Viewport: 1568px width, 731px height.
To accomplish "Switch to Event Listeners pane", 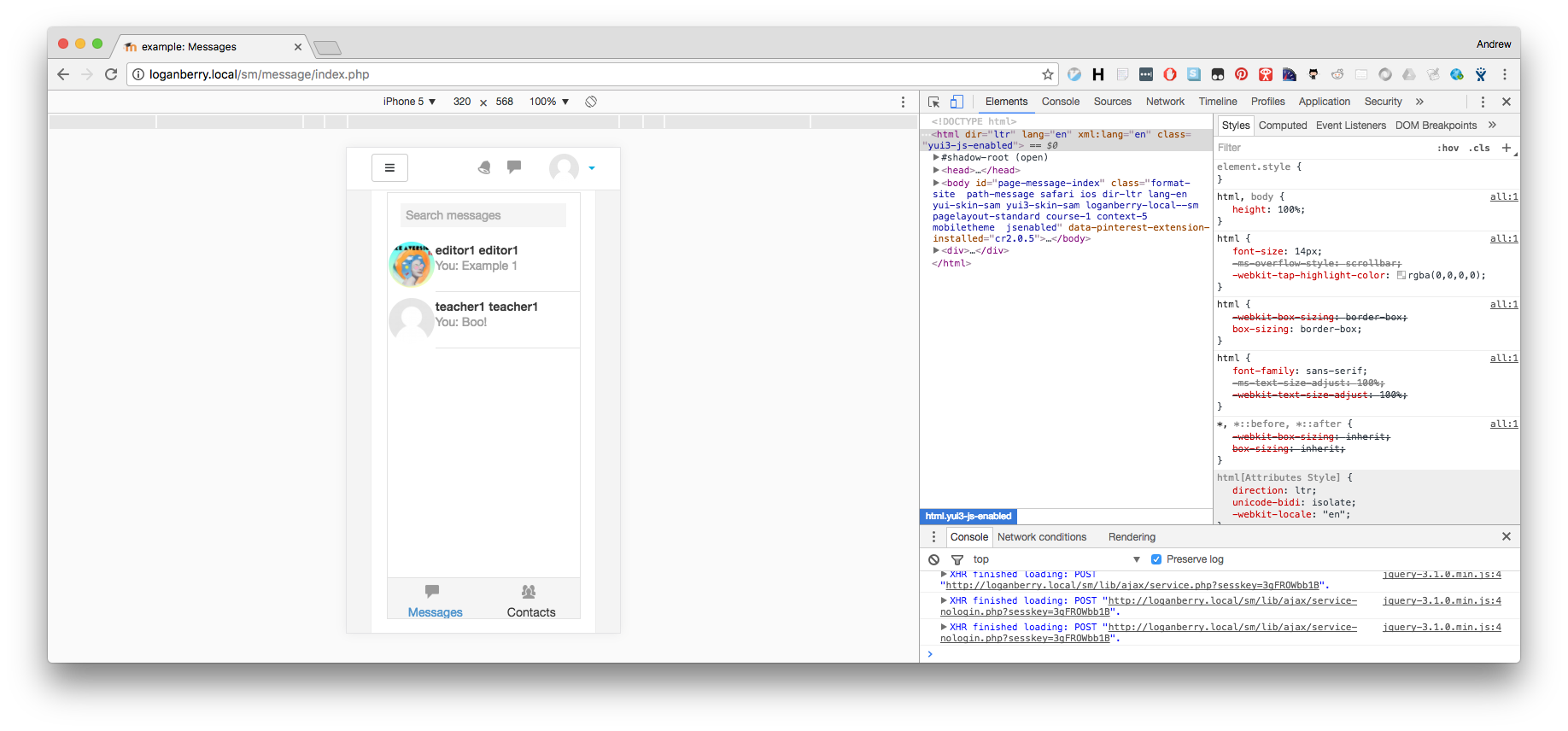I will pos(1351,126).
